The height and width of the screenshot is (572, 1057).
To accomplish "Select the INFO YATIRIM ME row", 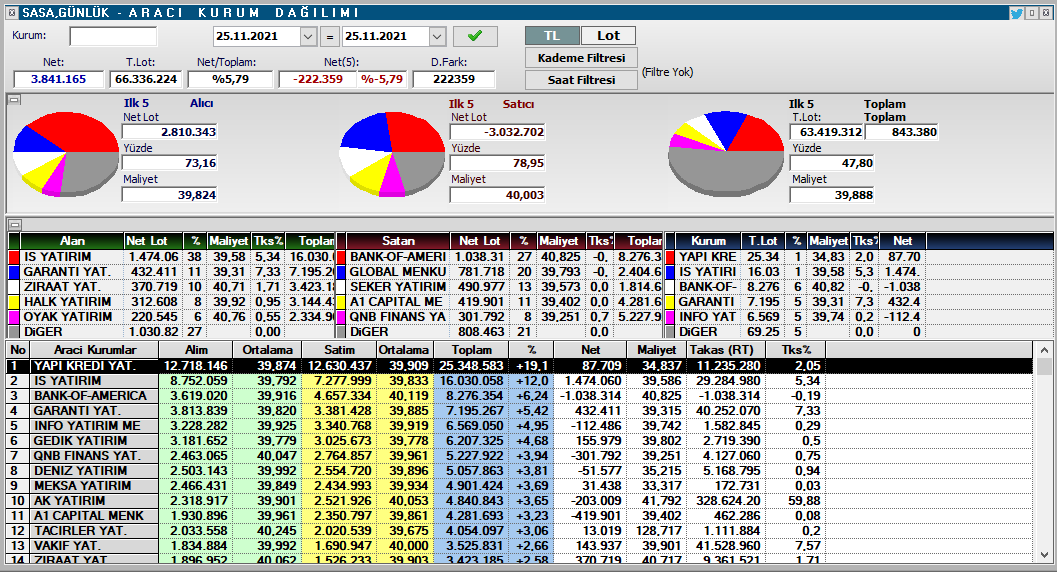I will click(x=519, y=426).
